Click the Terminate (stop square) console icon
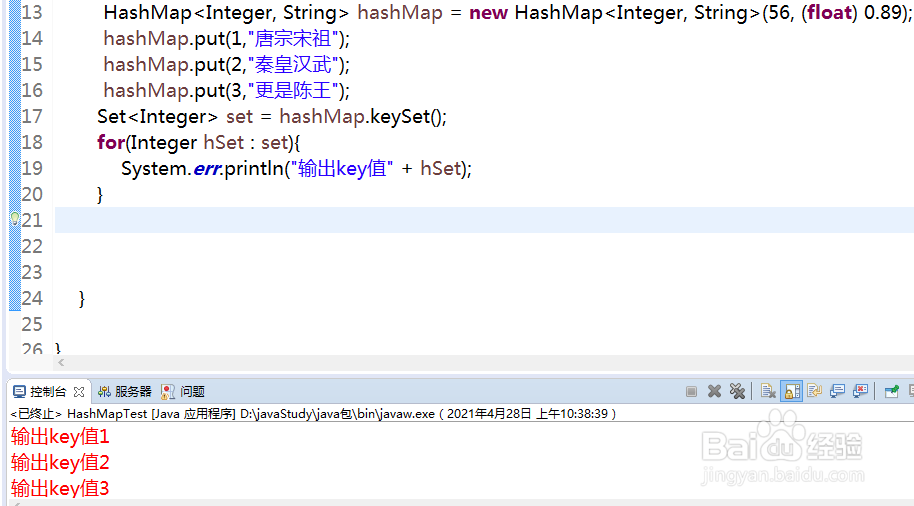The width and height of the screenshot is (914, 506). (691, 391)
